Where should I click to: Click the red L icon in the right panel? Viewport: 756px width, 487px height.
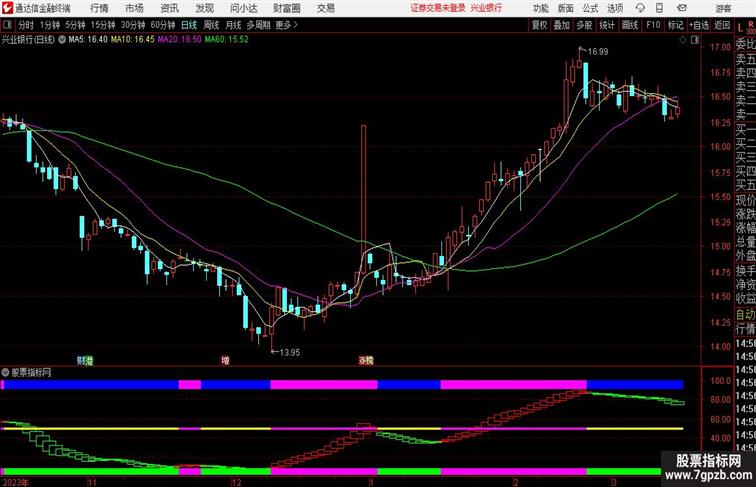740,28
